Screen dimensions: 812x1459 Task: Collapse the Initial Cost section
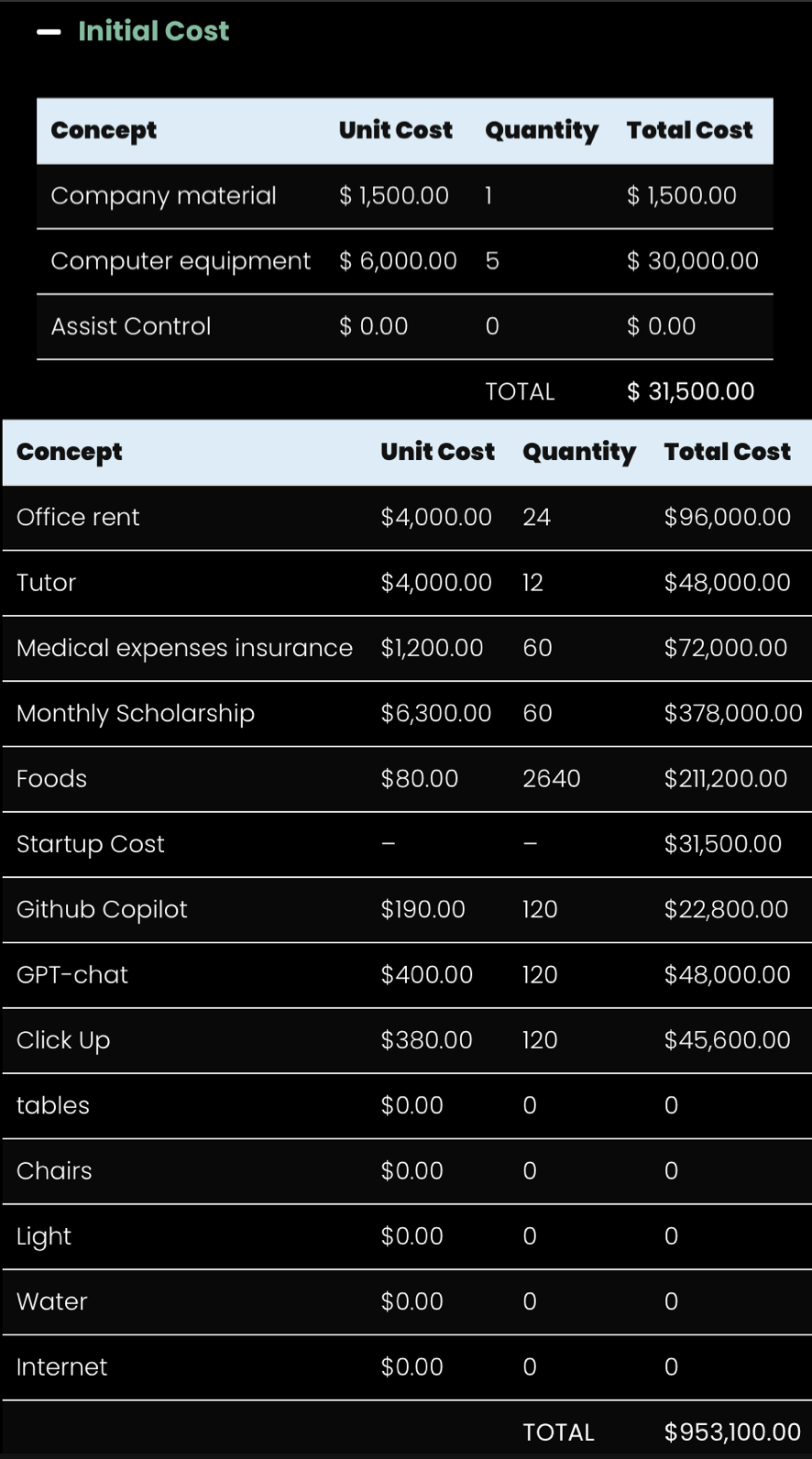click(x=49, y=32)
